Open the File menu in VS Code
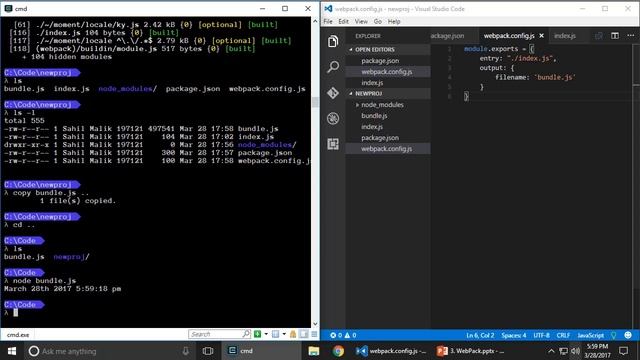 click(328, 22)
